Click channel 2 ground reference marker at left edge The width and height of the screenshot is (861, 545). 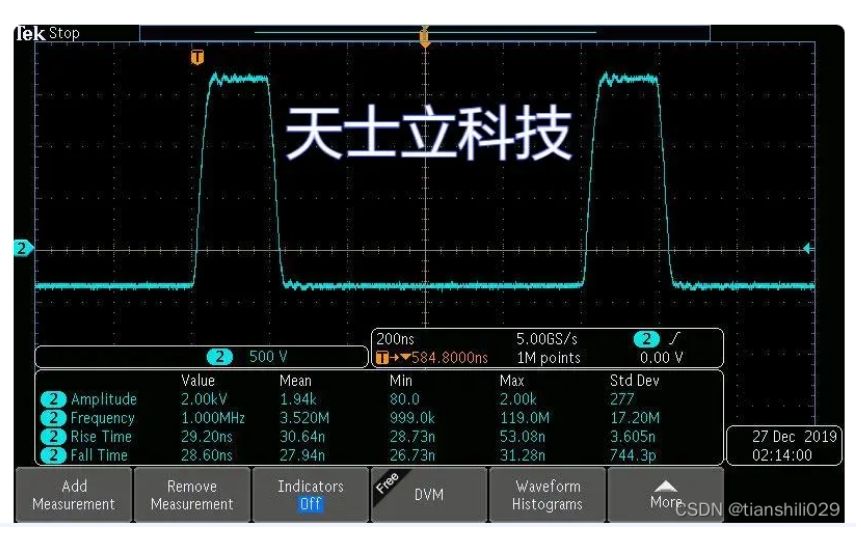tap(23, 248)
